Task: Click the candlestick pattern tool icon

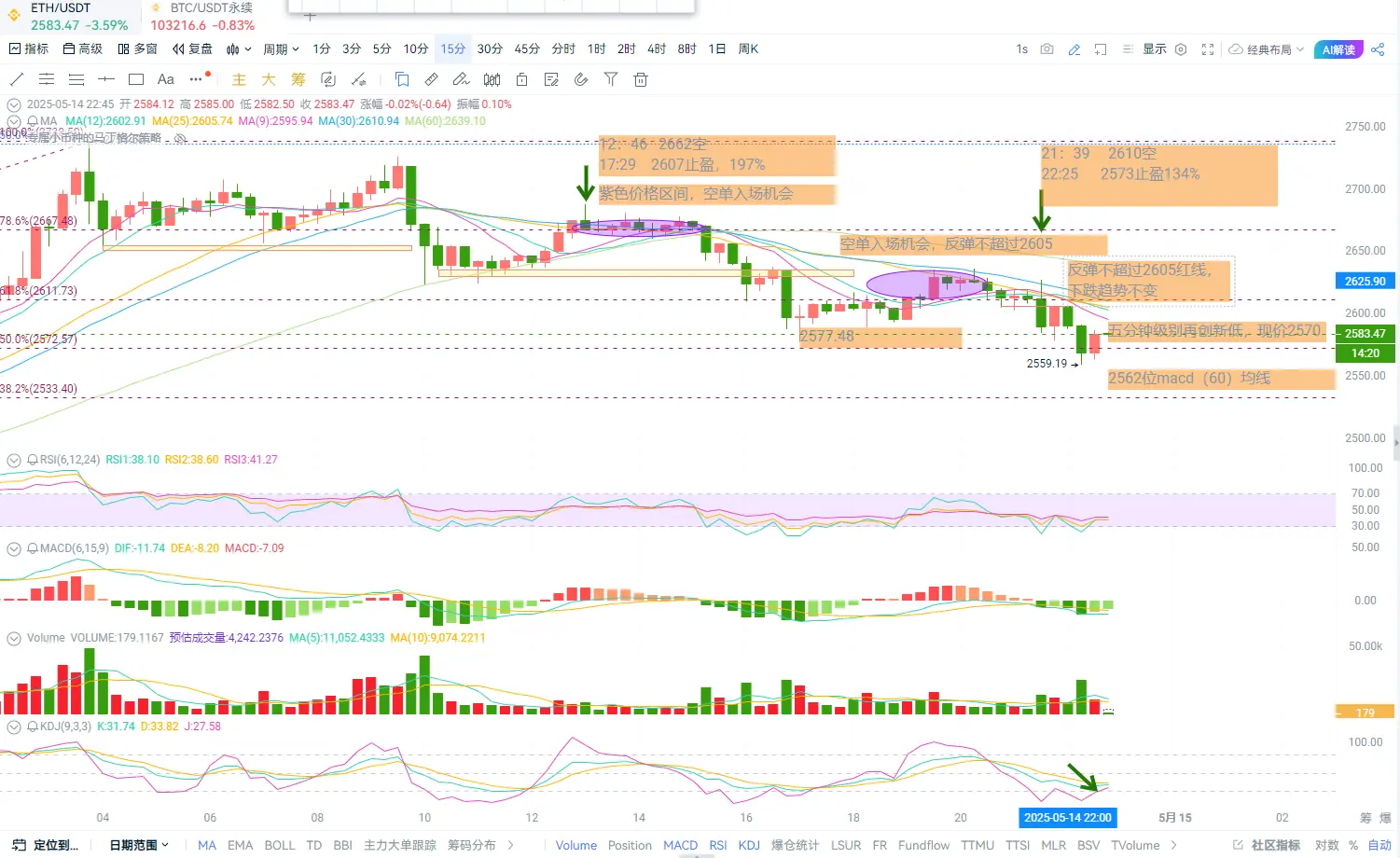Action: coord(492,79)
